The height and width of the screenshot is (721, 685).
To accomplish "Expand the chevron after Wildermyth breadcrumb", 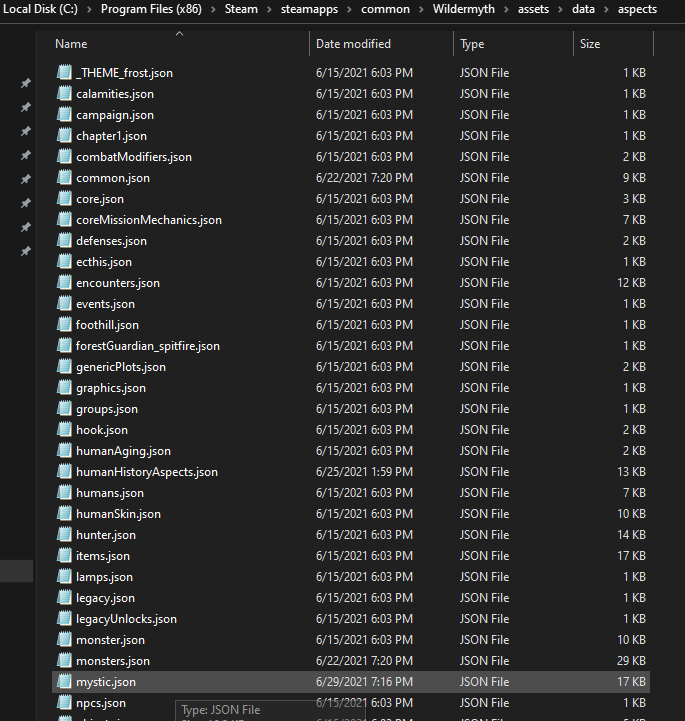I will 507,10.
